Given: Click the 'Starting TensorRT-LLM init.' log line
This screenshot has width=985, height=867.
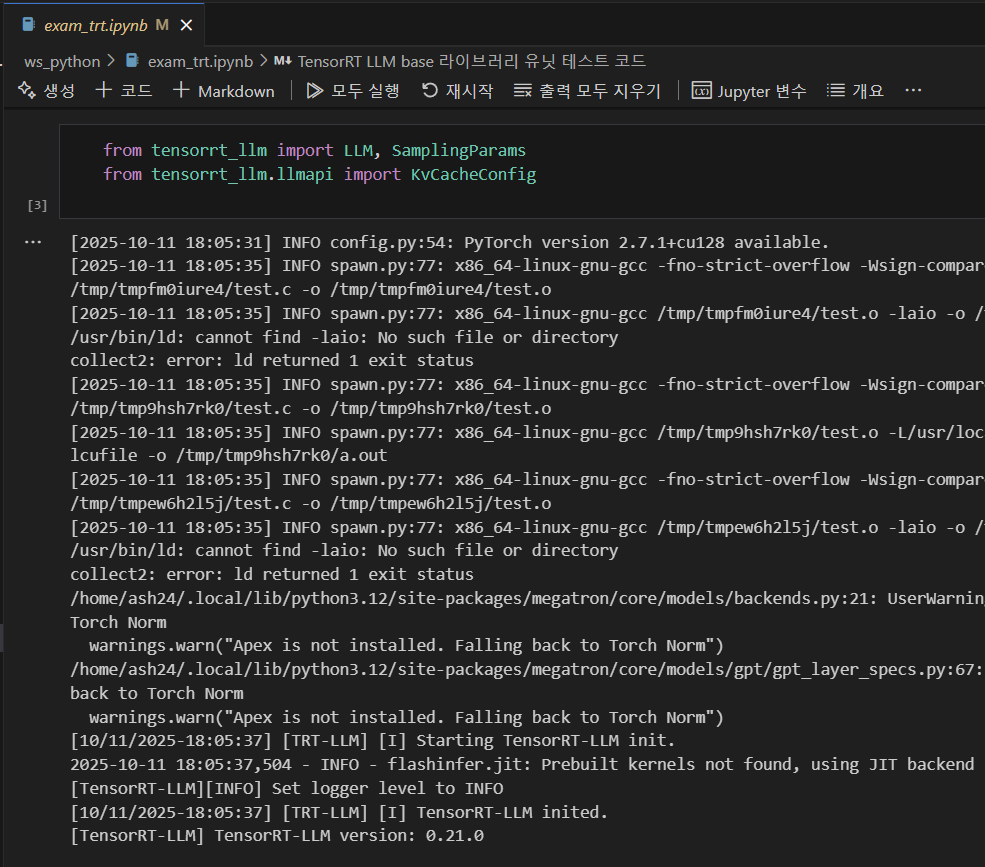Looking at the screenshot, I should coord(373,741).
